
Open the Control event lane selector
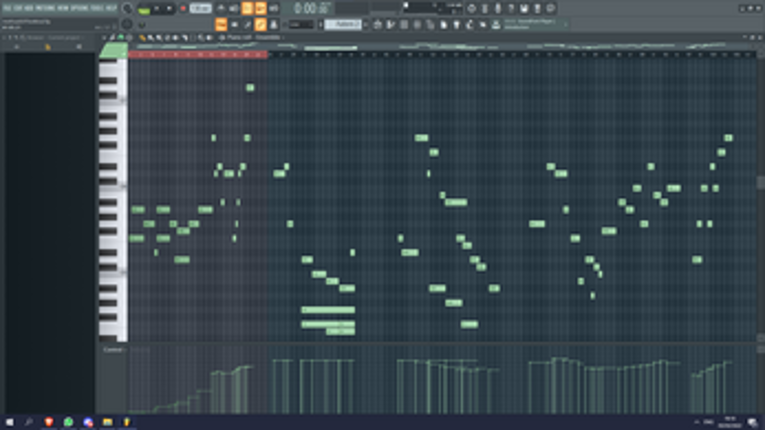pyautogui.click(x=113, y=349)
